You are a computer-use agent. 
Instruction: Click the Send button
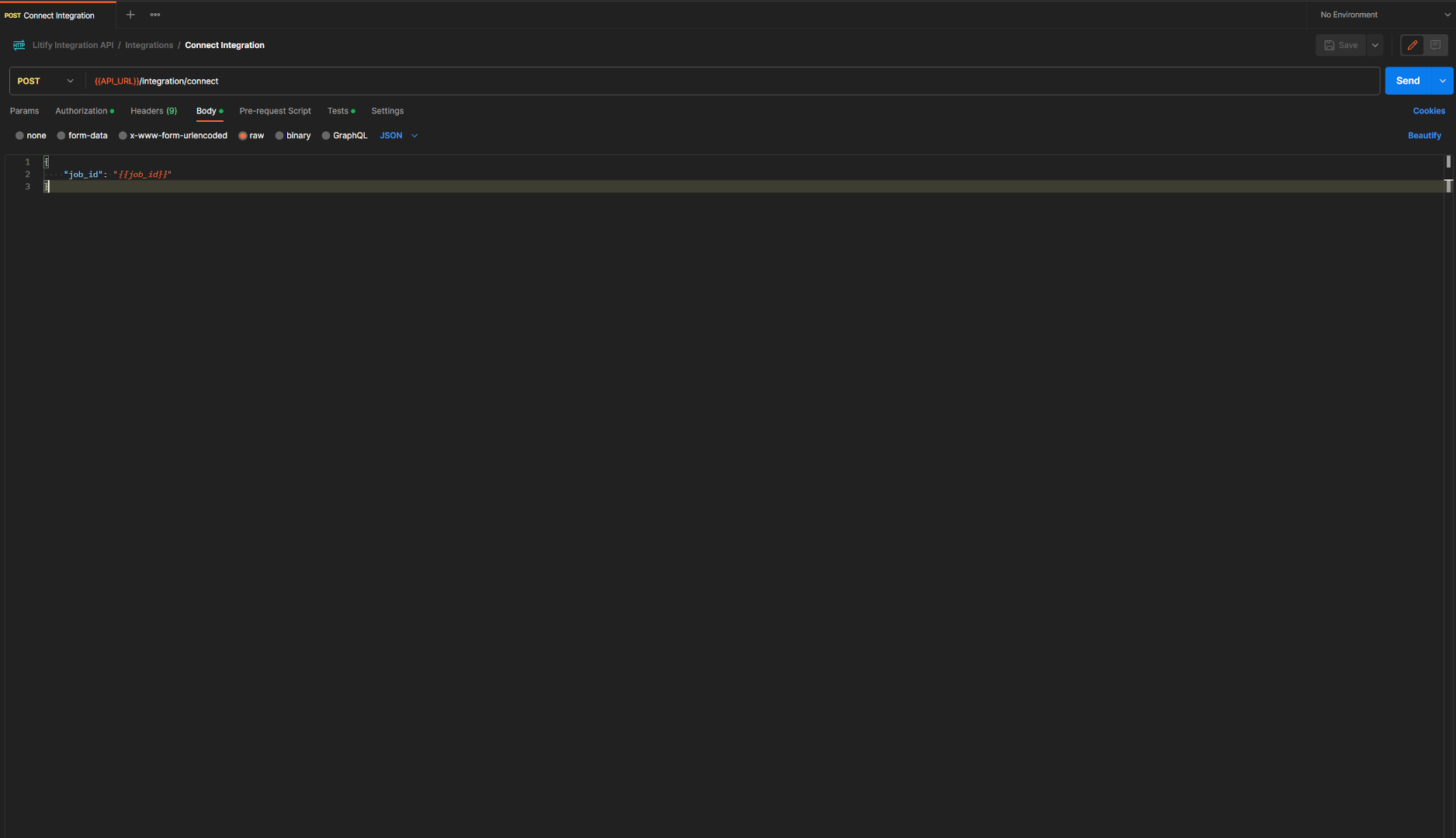[1407, 81]
